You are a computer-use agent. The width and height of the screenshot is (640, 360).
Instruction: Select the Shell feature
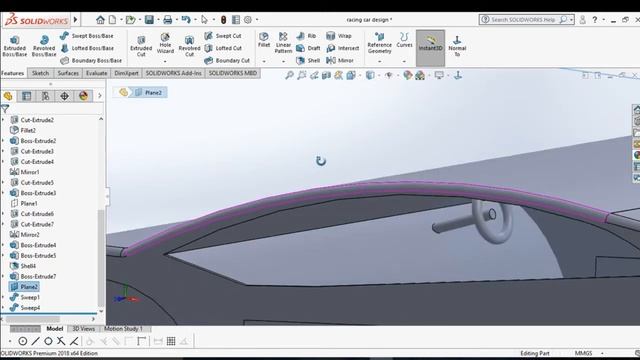pos(308,60)
